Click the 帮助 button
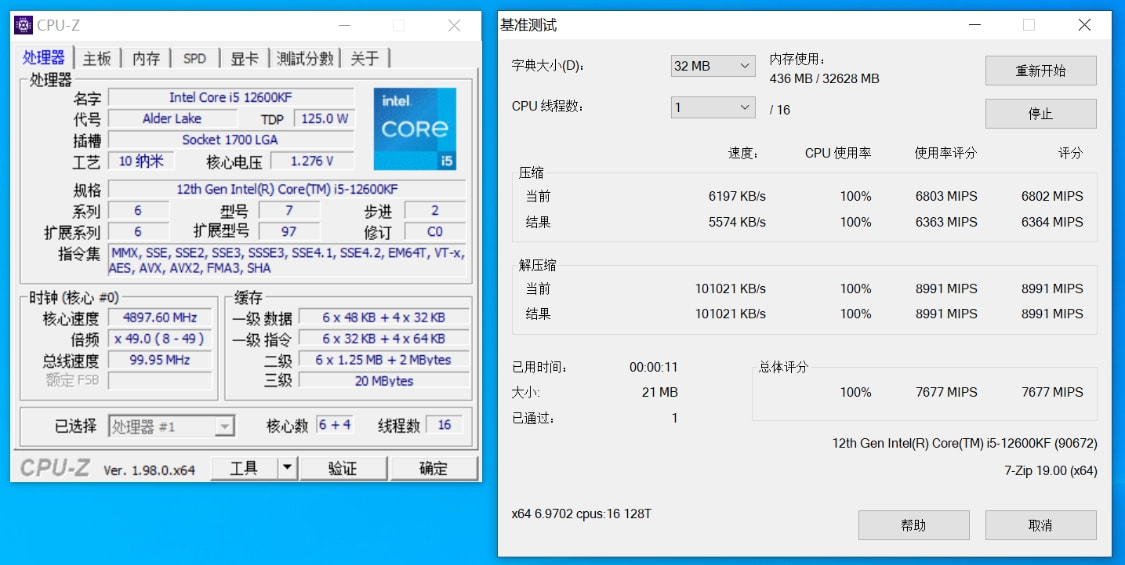This screenshot has width=1125, height=565. click(913, 525)
